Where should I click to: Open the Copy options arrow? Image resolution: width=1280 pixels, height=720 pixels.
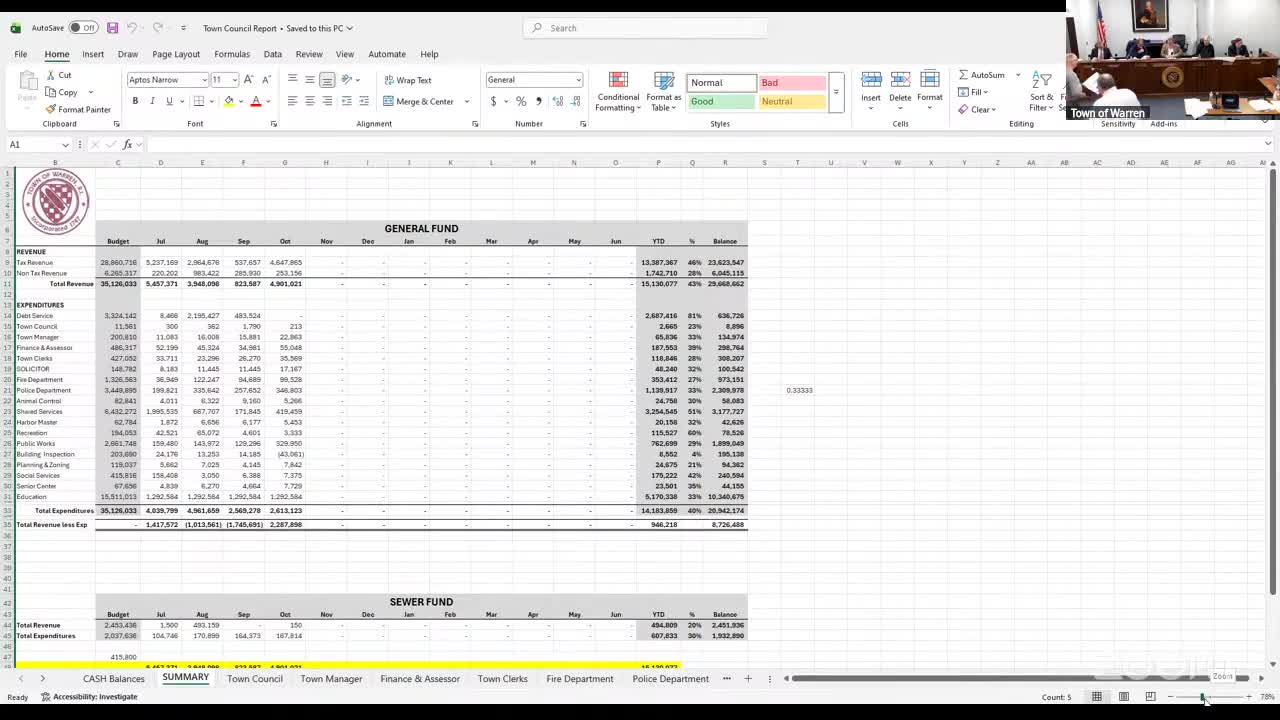90,92
